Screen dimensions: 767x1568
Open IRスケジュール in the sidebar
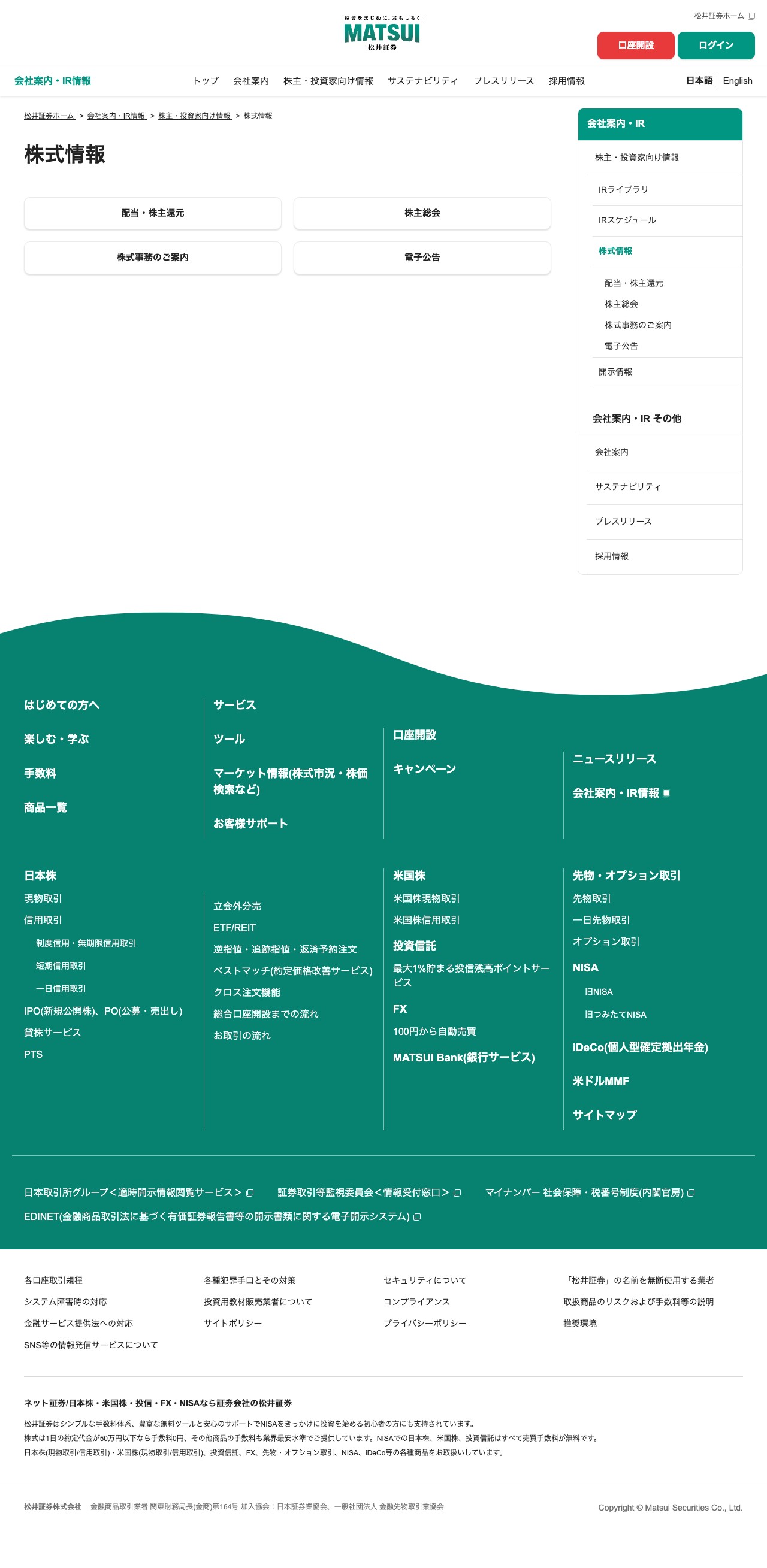click(666, 220)
